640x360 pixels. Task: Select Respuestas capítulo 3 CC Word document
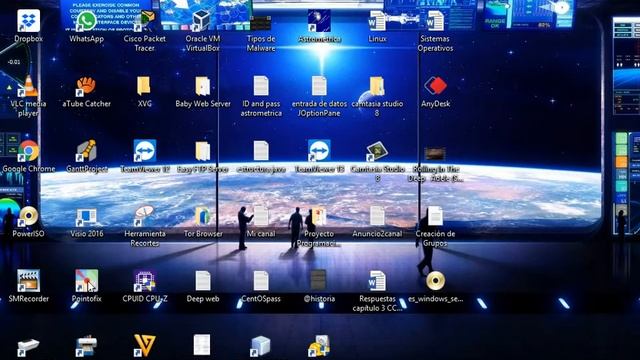click(x=377, y=291)
